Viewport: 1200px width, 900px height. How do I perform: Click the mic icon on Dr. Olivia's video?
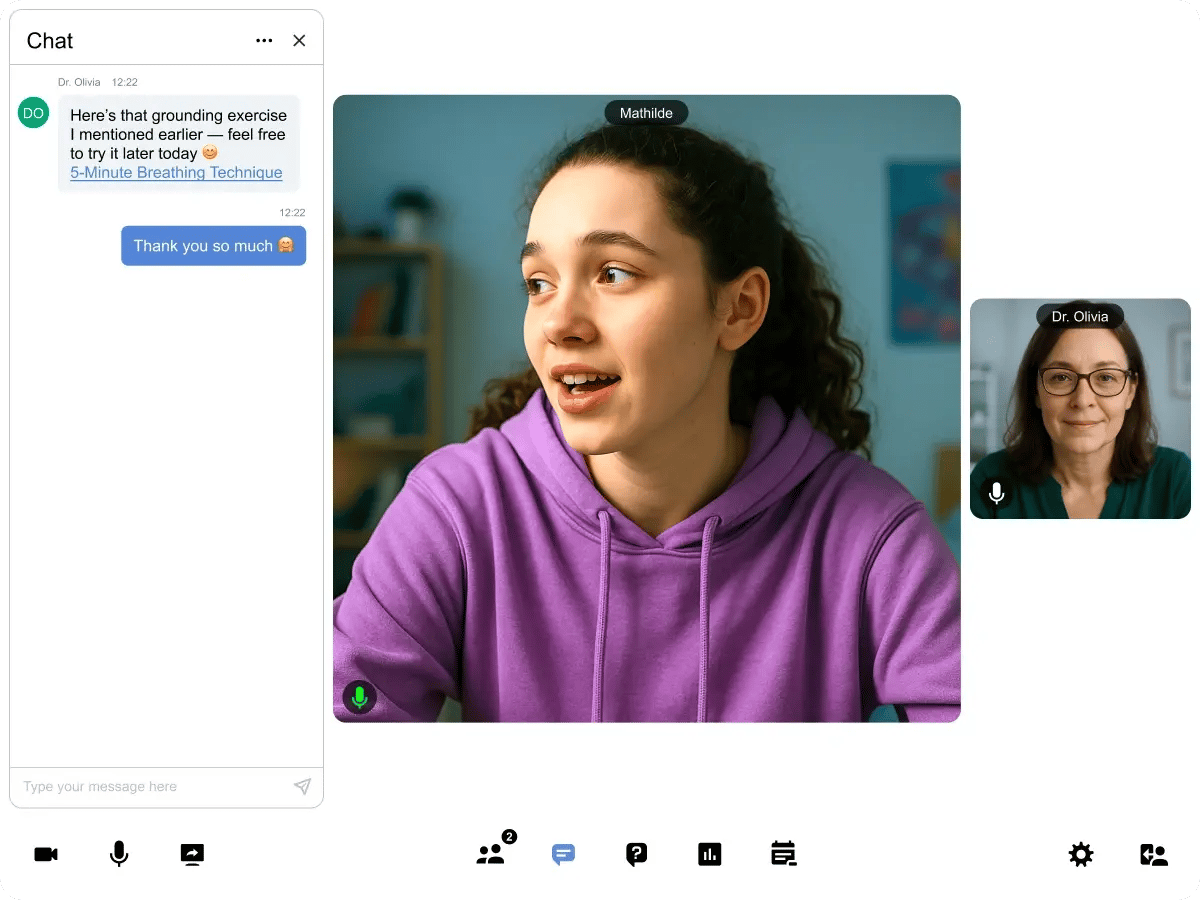[x=996, y=493]
